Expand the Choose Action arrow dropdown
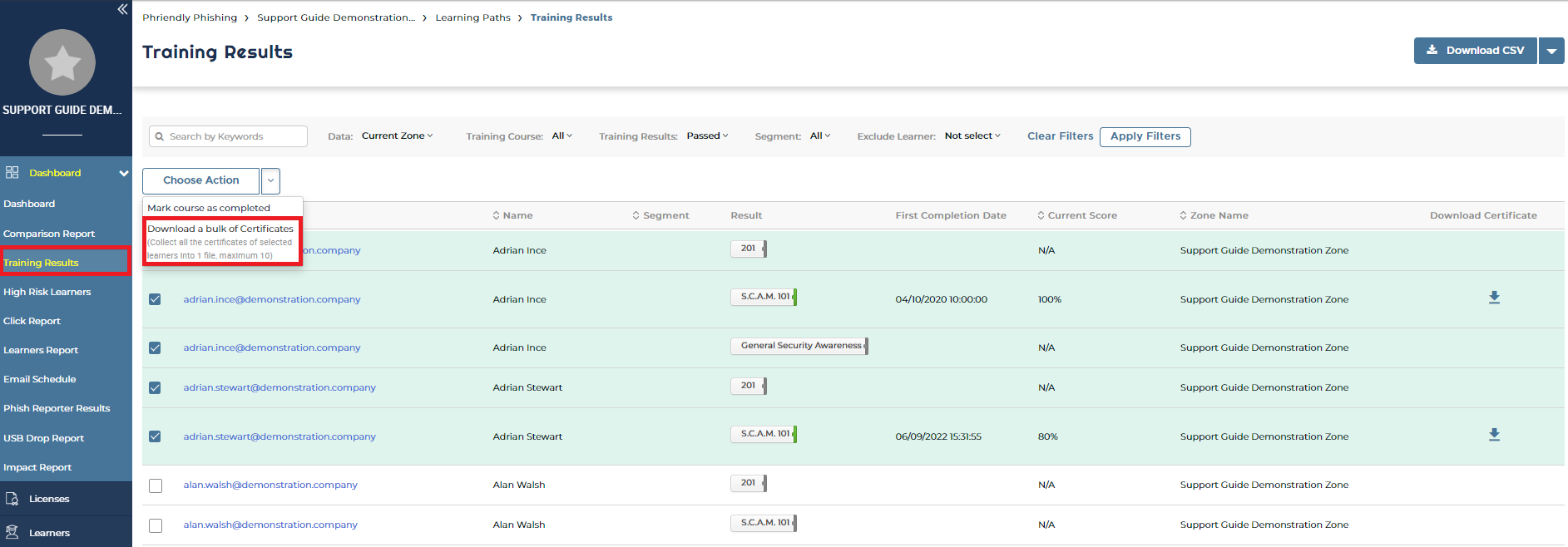The height and width of the screenshot is (547, 1568). [270, 180]
